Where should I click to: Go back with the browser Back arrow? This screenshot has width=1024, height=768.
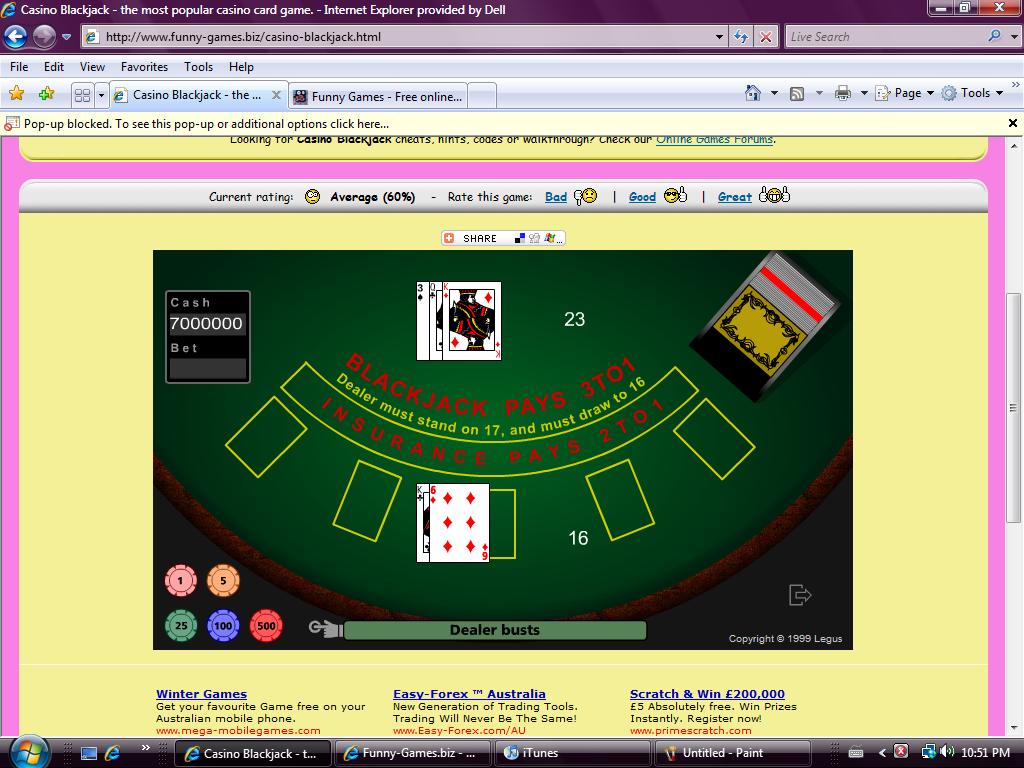[x=15, y=37]
